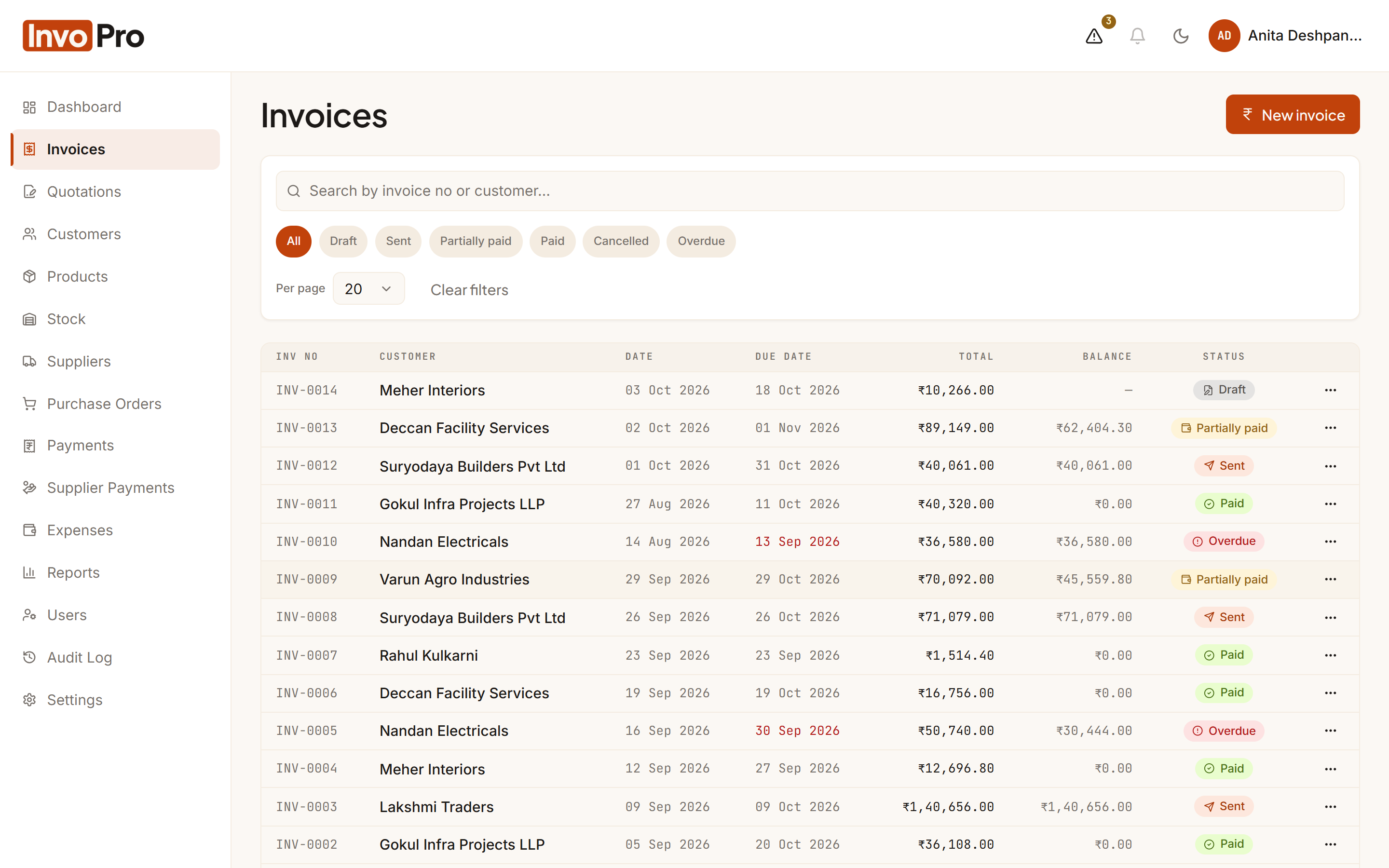Image resolution: width=1389 pixels, height=868 pixels.
Task: Click the Settings gear icon
Action: pos(29,700)
